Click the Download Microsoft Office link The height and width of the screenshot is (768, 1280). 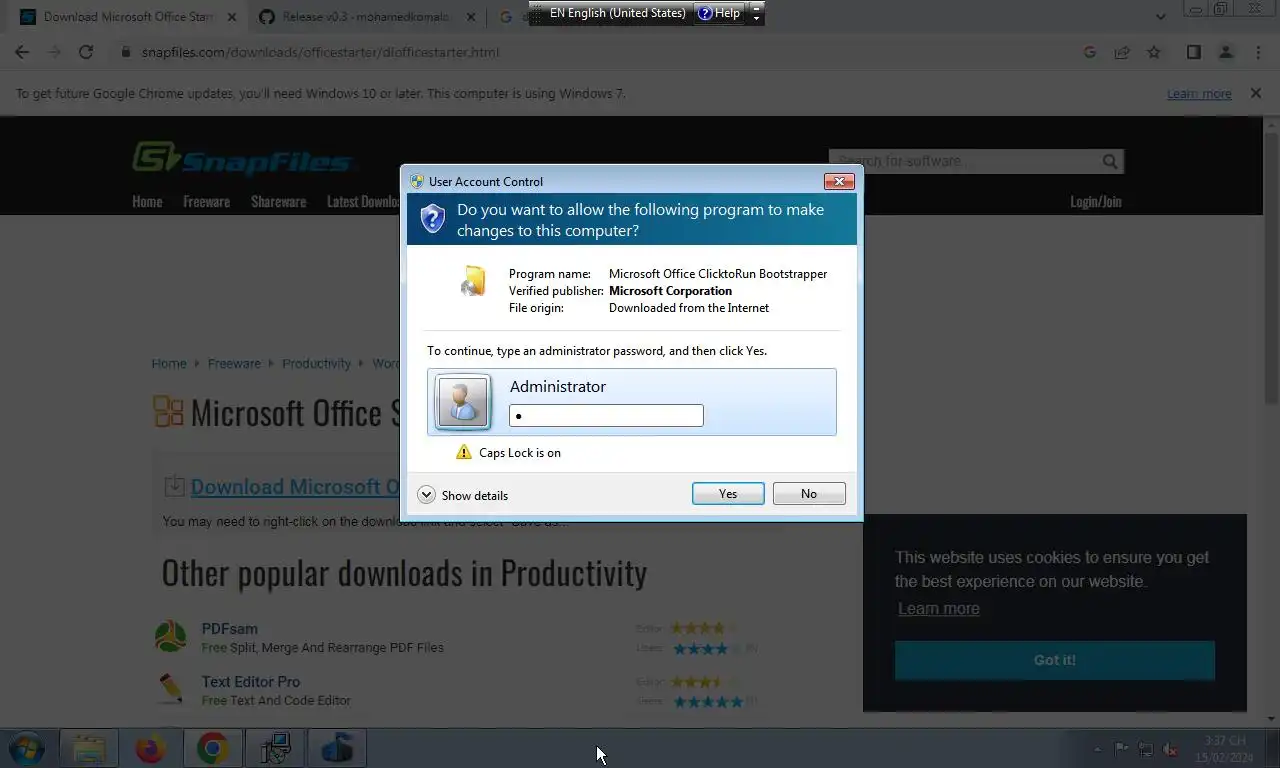click(295, 487)
